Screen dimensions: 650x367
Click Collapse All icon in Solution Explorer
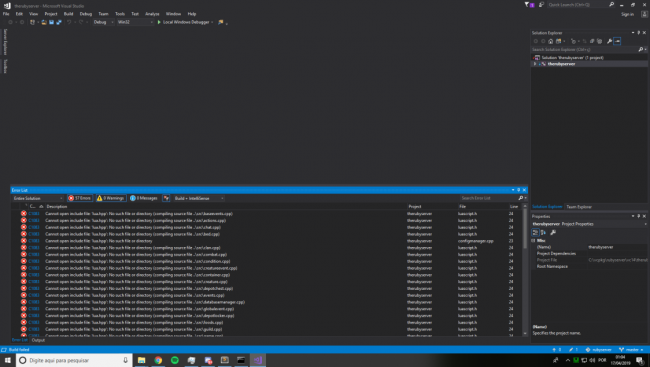click(592, 41)
